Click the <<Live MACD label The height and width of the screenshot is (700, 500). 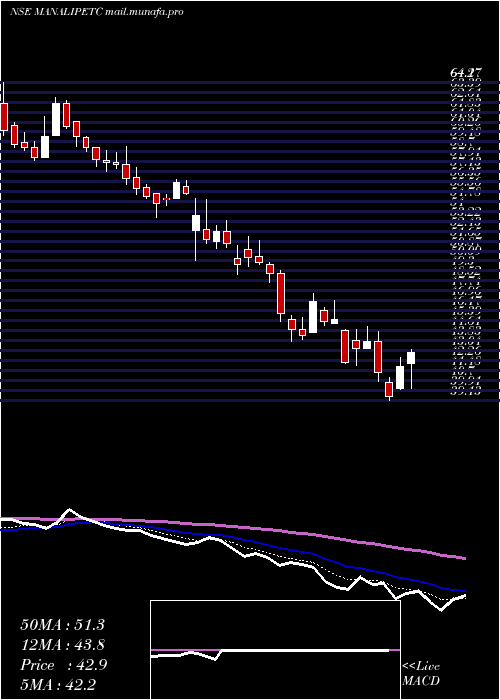[x=421, y=674]
